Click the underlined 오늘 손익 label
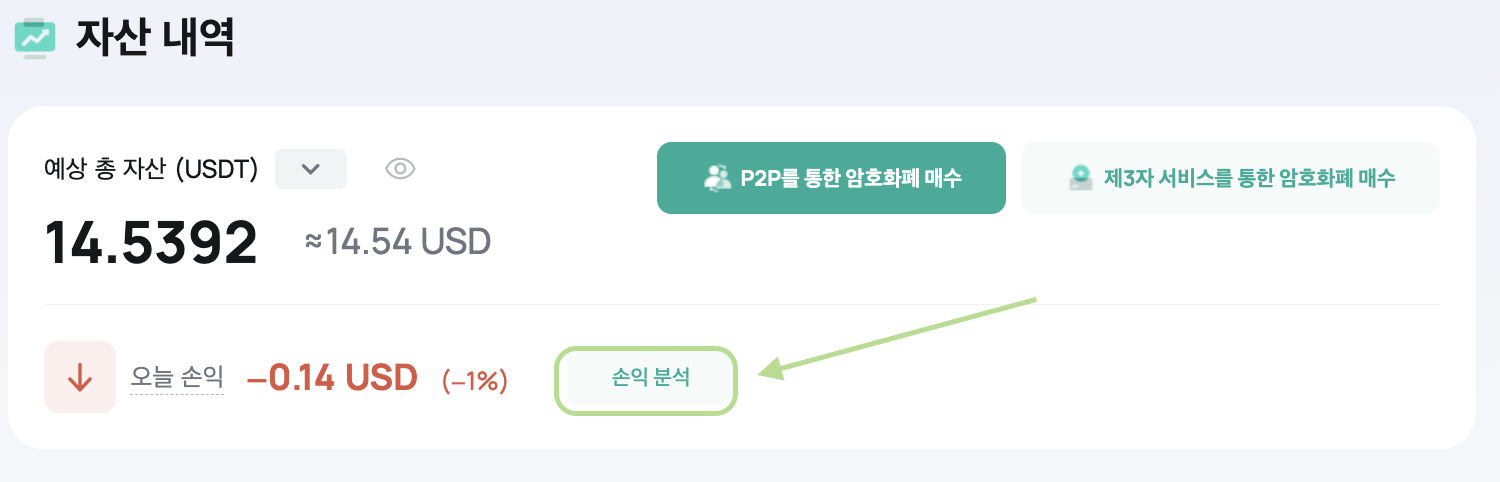This screenshot has height=482, width=1500. (177, 377)
